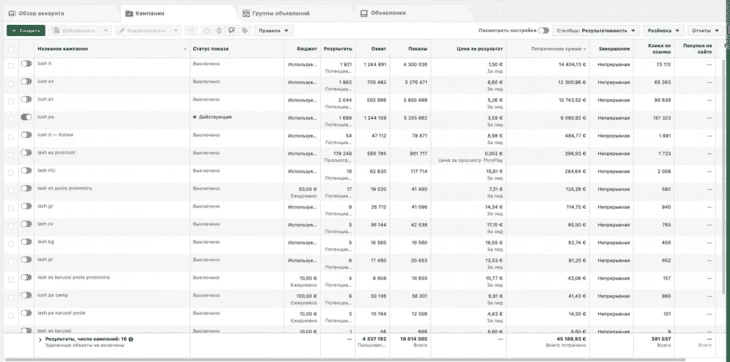
Task: Open the arrow next to Редактировать
Action: click(176, 31)
